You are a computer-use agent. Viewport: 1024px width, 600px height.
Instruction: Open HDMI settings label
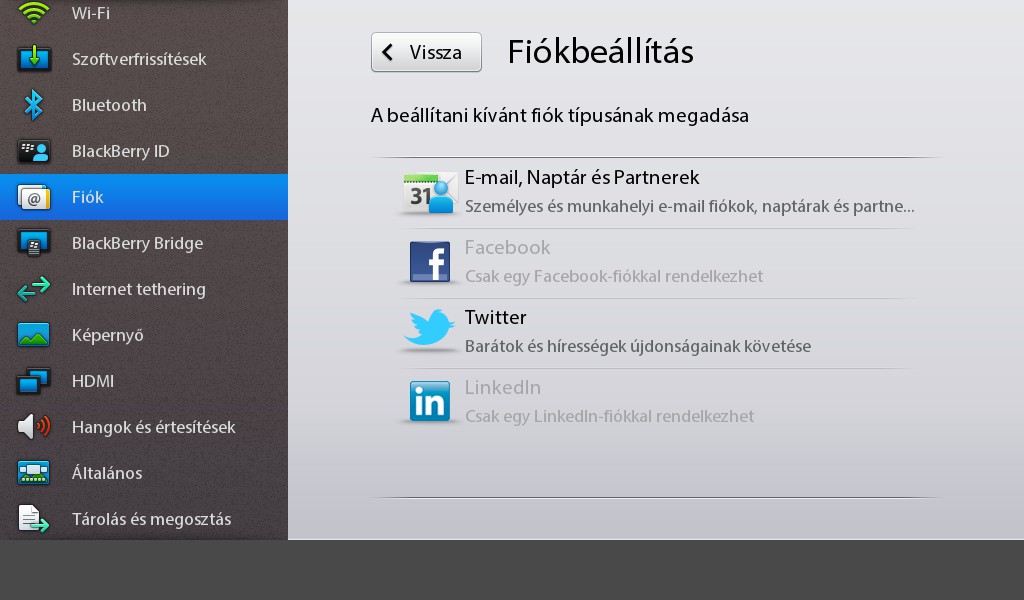pyautogui.click(x=93, y=381)
